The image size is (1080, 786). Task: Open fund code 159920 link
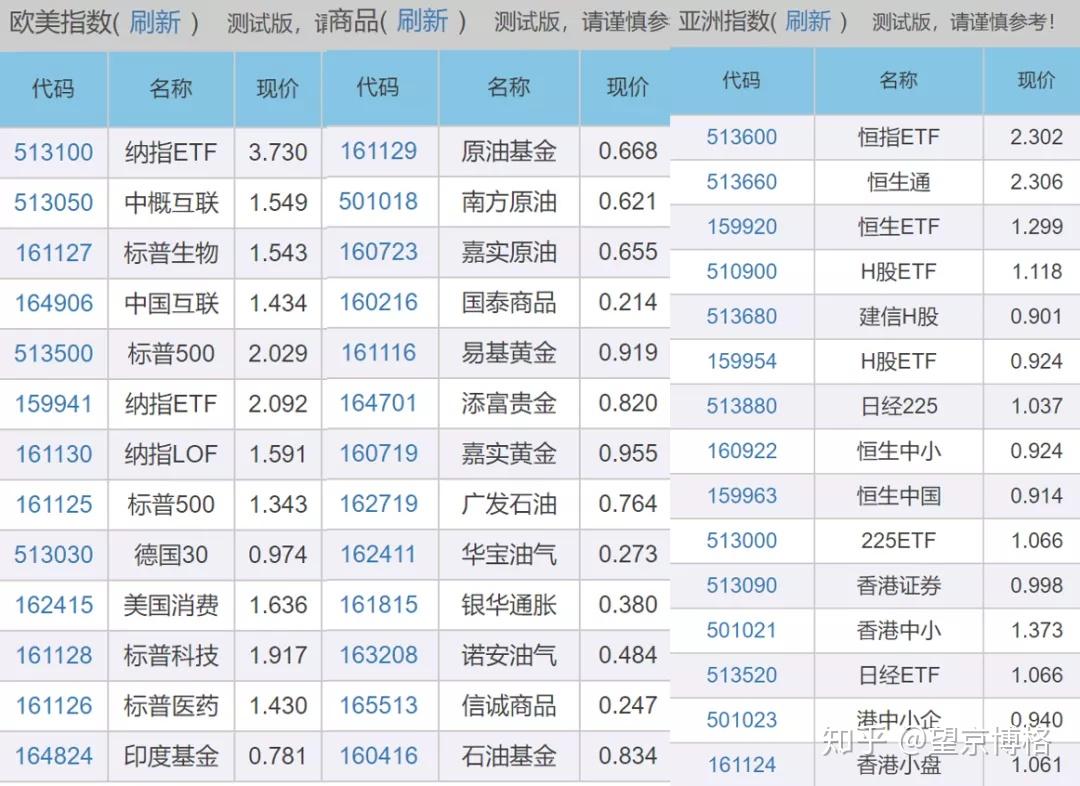pyautogui.click(x=742, y=227)
